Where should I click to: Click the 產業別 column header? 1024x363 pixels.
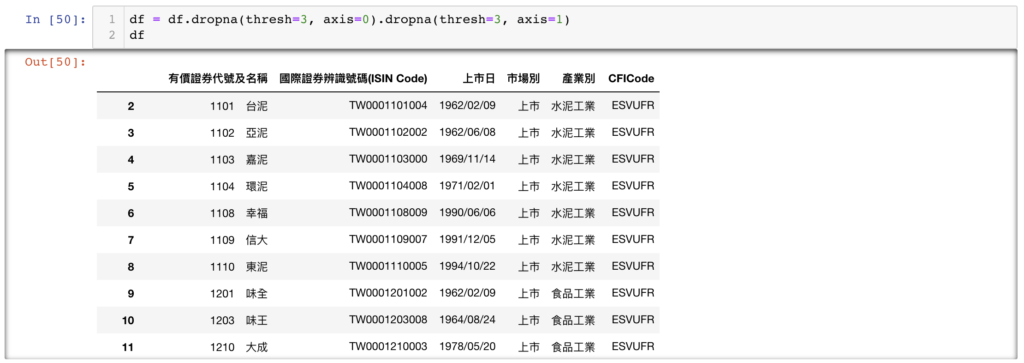579,78
